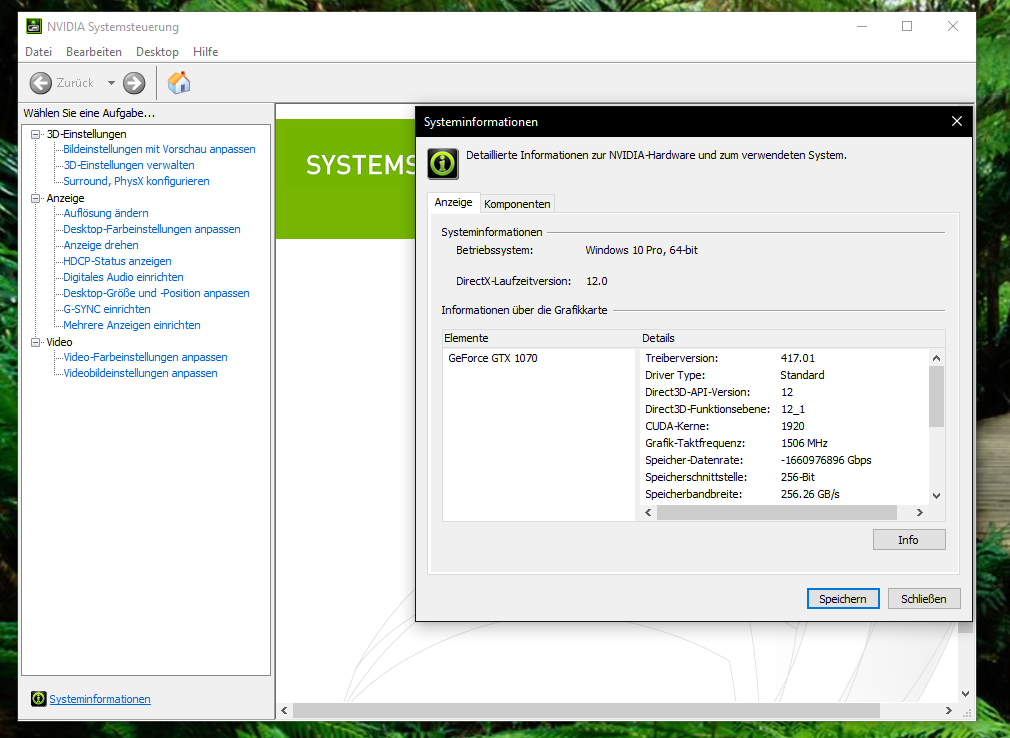Select GeForce GTX 1070 in Elemente list
The image size is (1010, 738).
(493, 359)
